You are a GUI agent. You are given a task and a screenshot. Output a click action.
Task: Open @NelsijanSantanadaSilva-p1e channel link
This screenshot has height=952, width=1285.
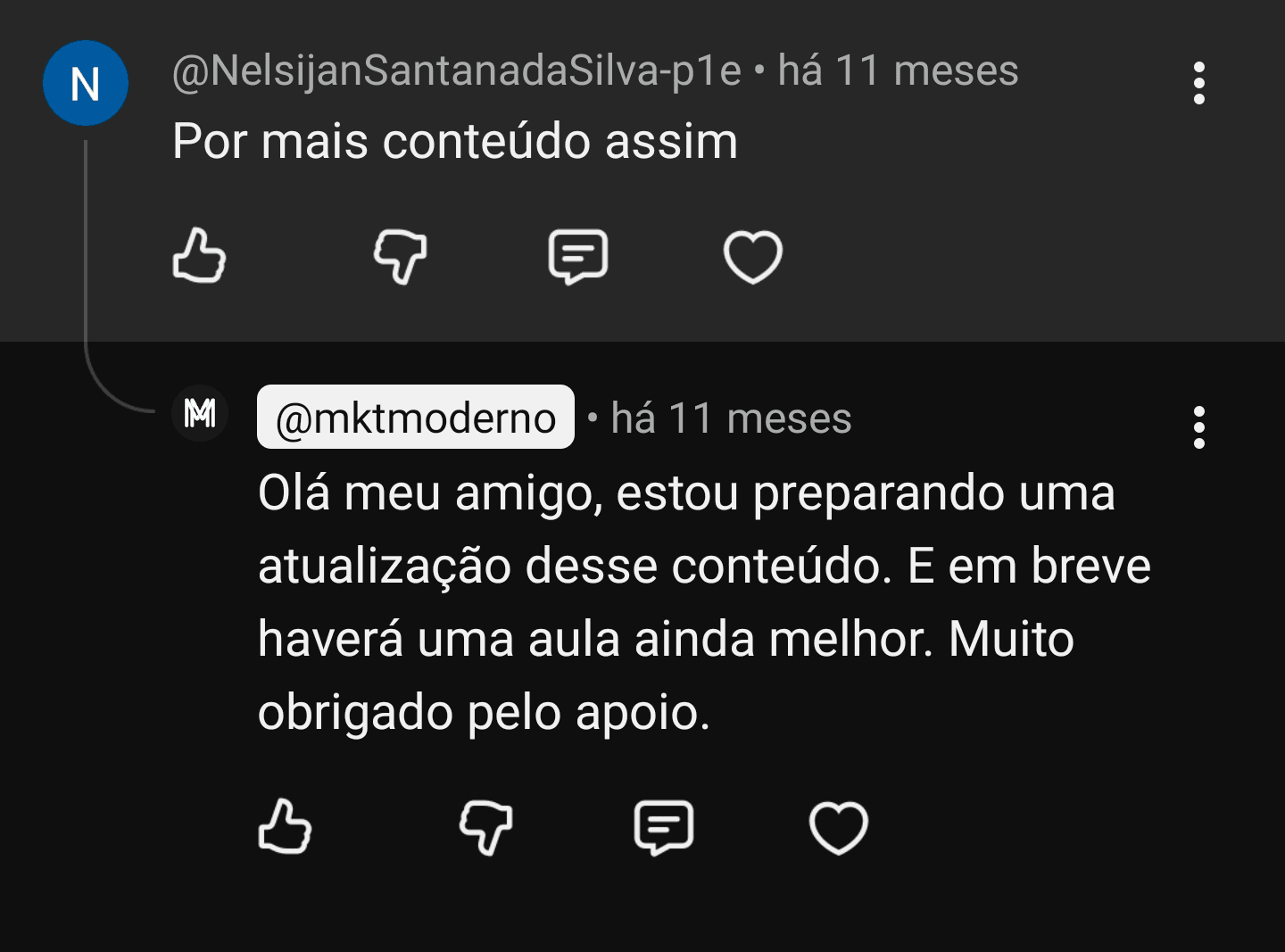tap(456, 70)
